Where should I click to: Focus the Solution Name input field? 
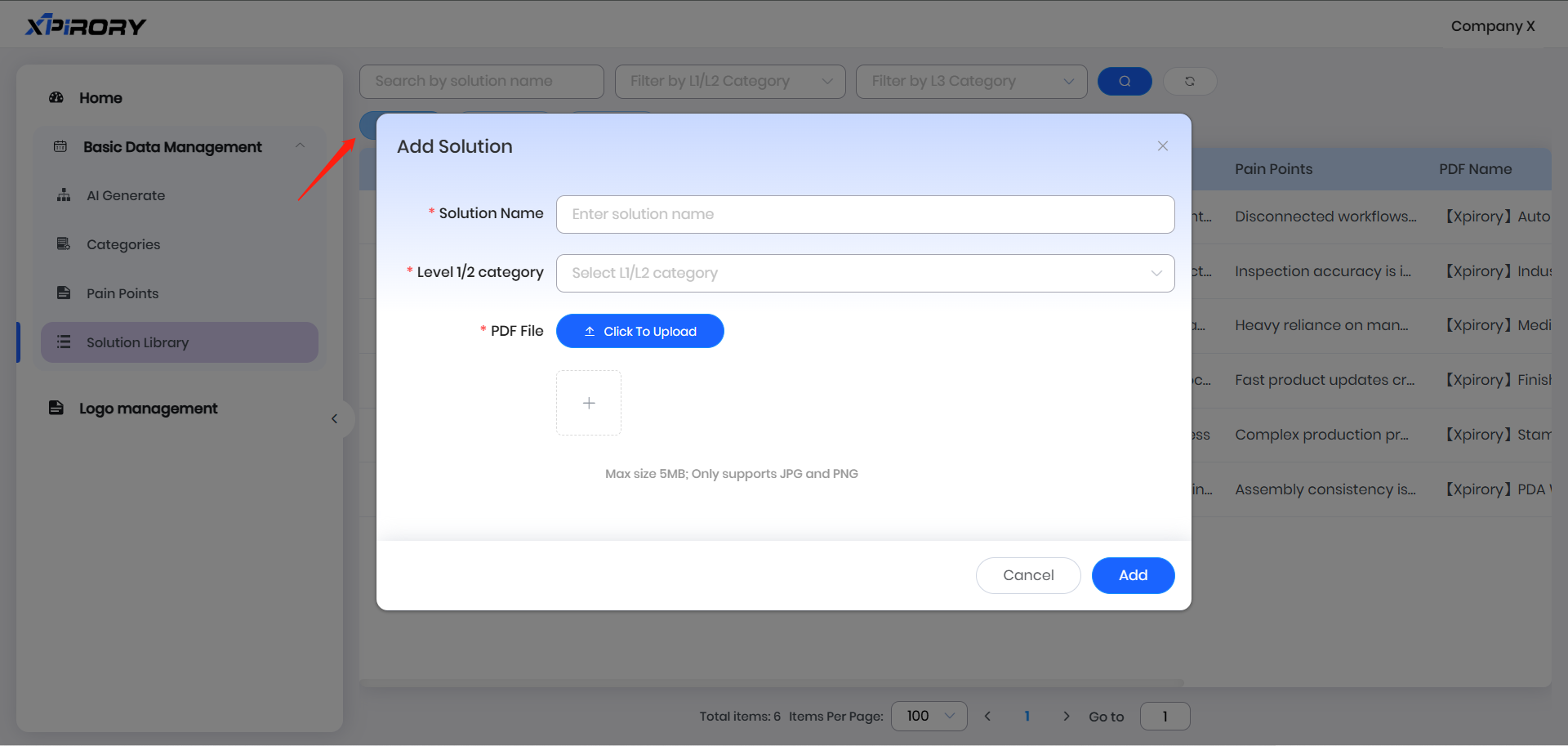[865, 214]
